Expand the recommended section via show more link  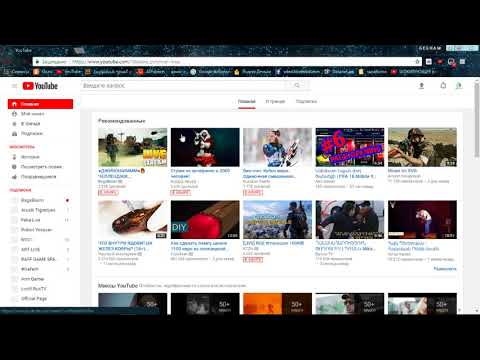[445, 269]
